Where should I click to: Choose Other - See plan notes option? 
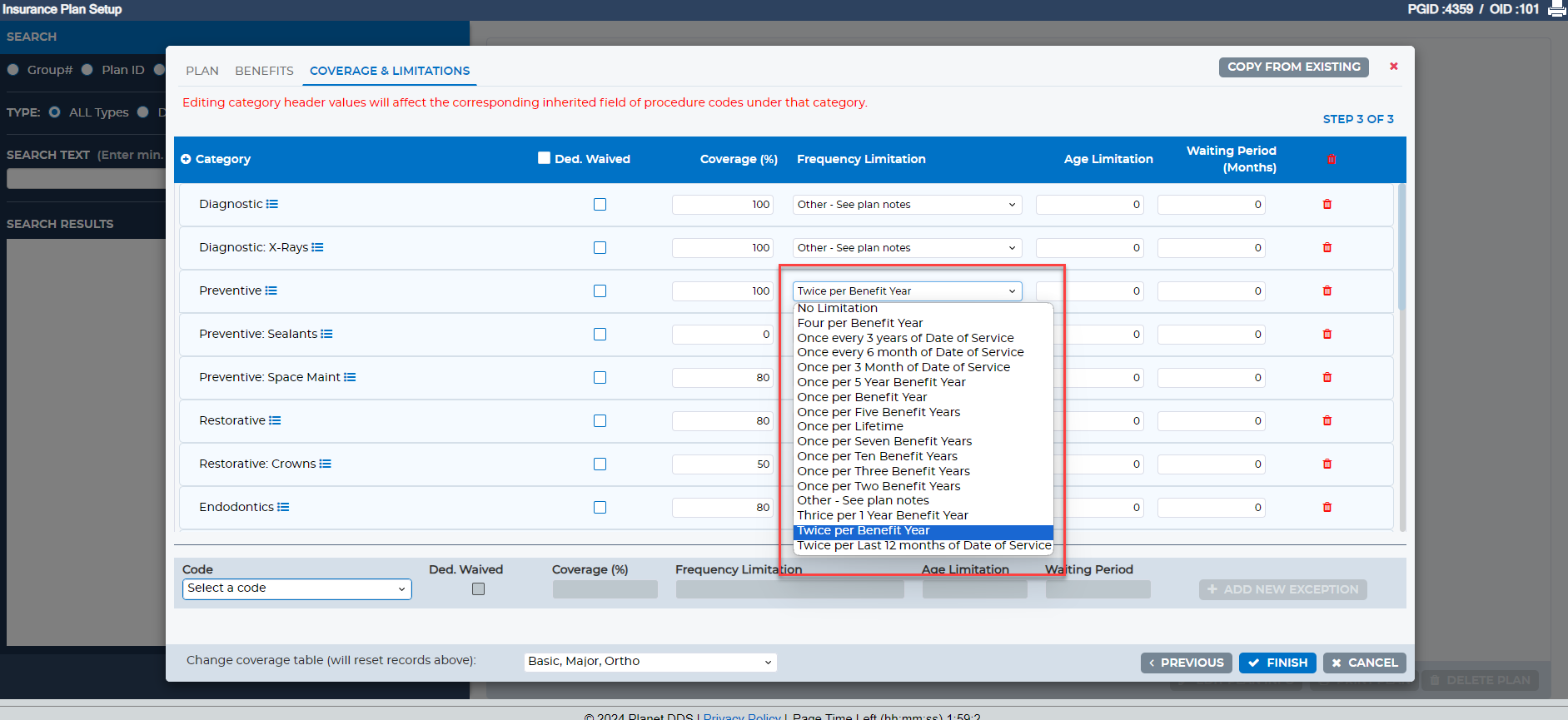[923, 500]
